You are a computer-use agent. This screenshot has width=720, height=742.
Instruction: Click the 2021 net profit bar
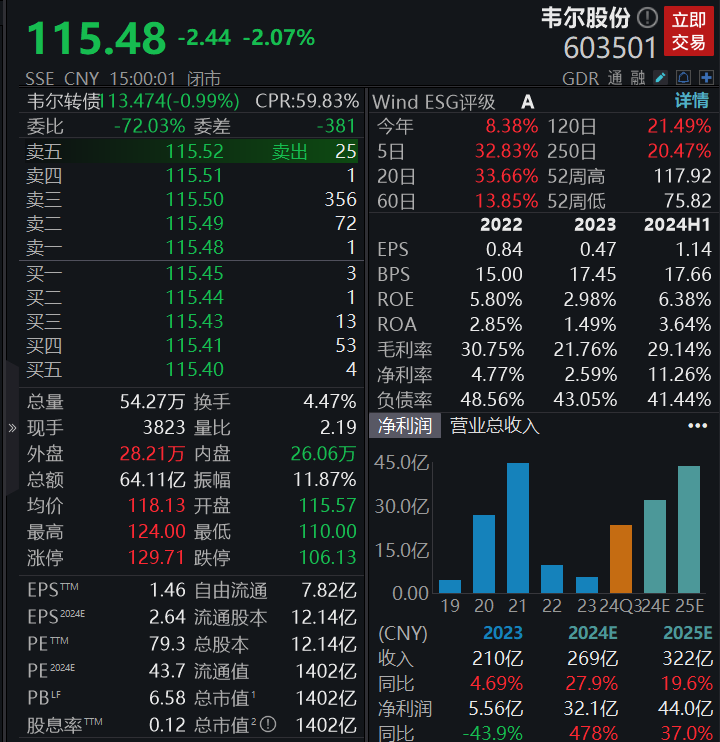518,528
